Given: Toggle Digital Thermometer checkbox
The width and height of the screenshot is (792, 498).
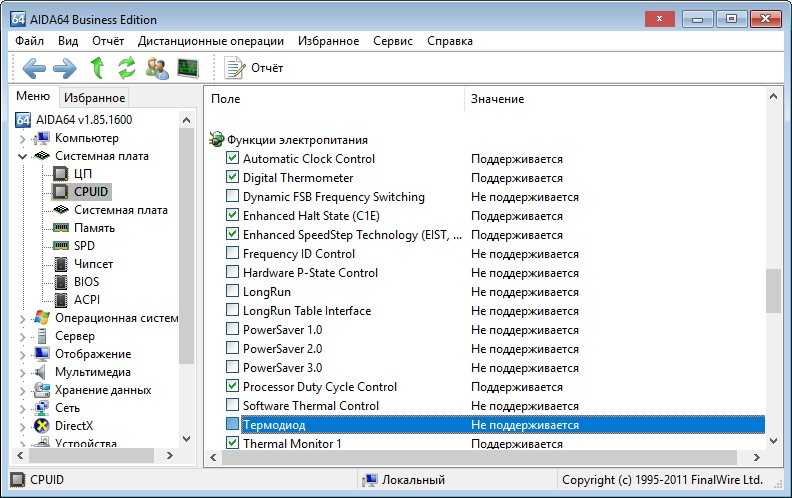Looking at the screenshot, I should pyautogui.click(x=232, y=177).
